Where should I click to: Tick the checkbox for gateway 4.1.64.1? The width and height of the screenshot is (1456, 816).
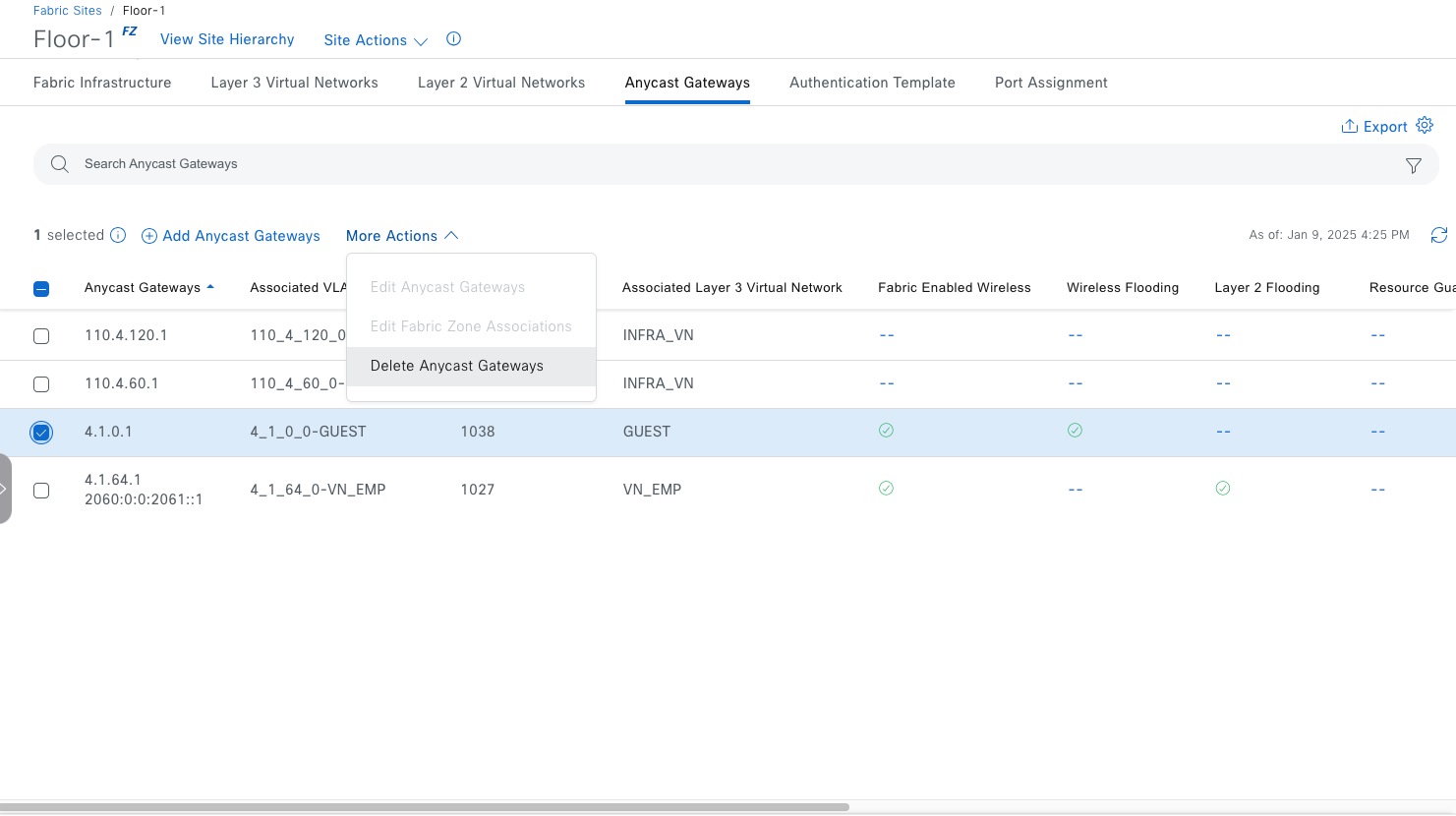[41, 490]
